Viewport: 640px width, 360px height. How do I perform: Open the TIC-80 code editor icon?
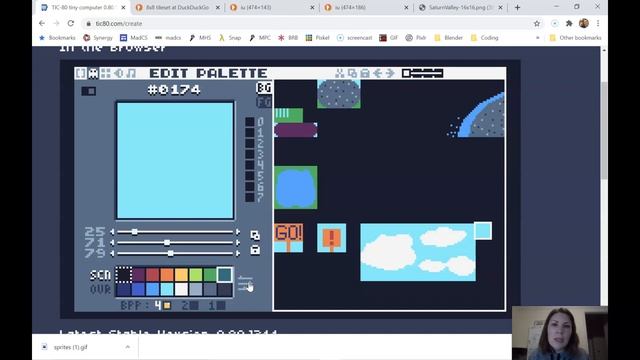click(81, 73)
